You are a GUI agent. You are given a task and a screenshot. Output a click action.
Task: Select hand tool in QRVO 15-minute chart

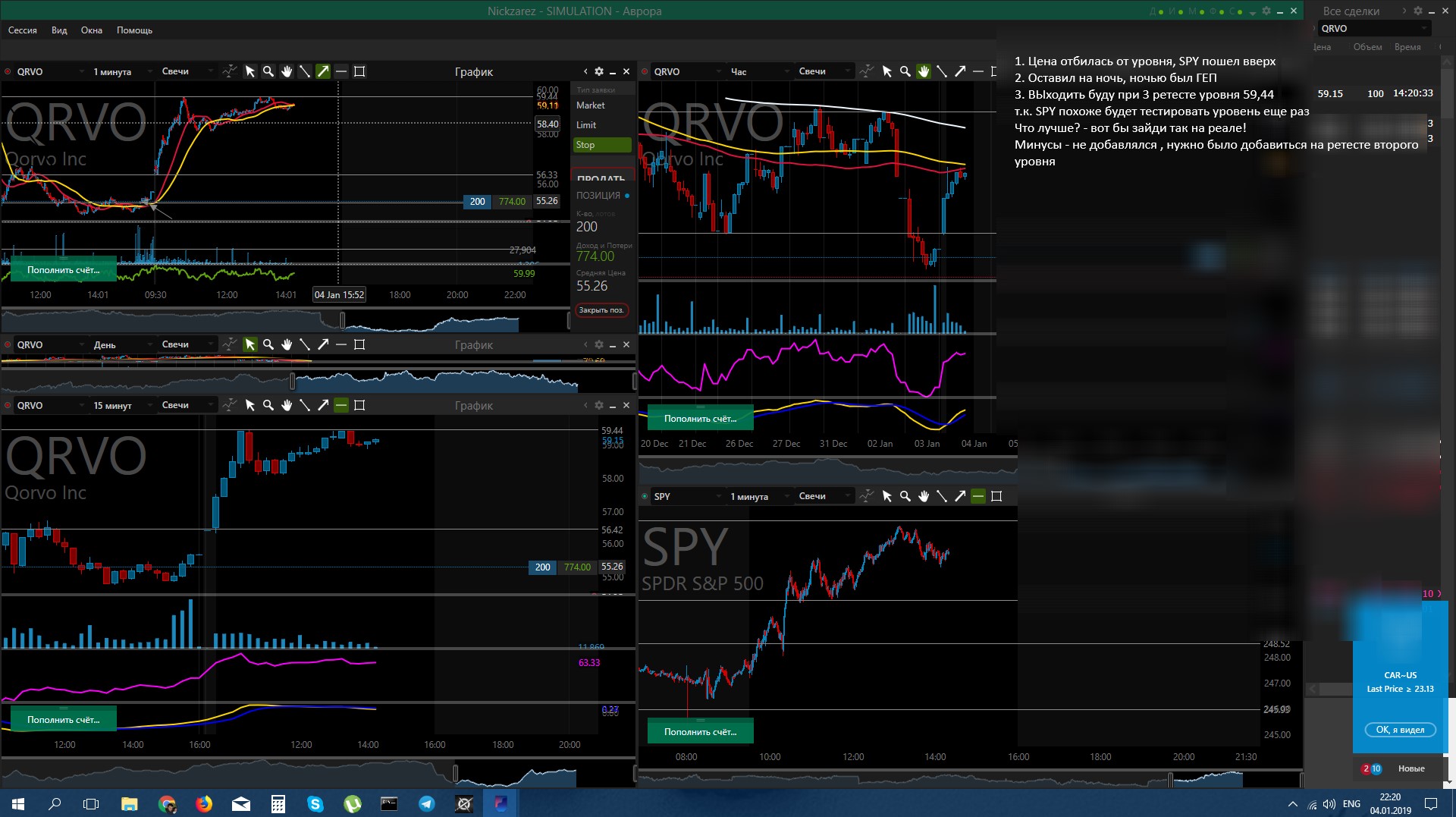tap(287, 405)
